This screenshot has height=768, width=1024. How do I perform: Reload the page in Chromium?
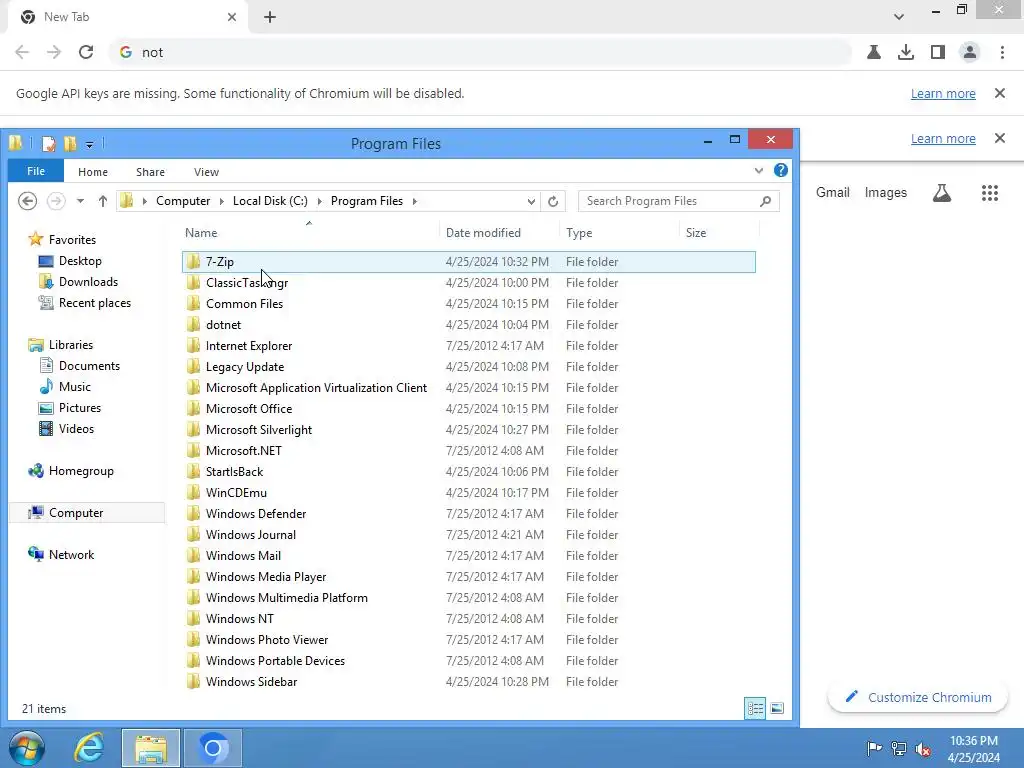(86, 52)
